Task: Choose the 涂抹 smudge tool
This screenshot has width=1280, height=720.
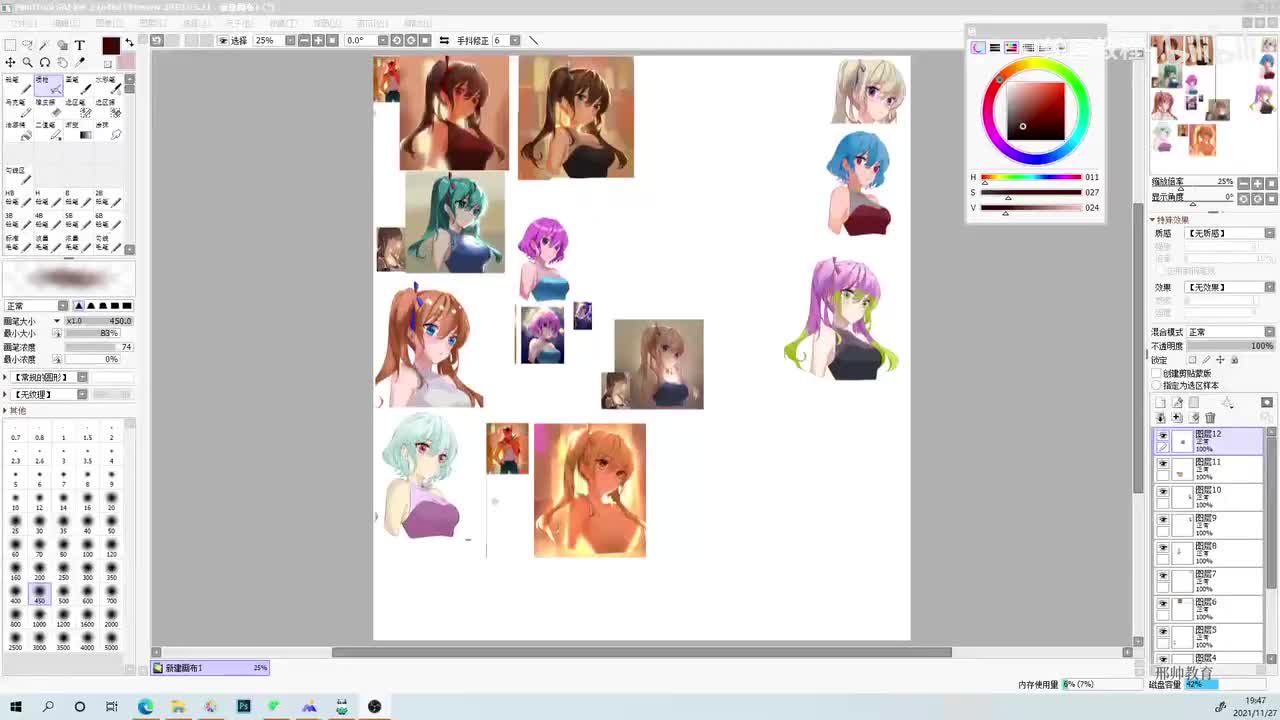Action: pyautogui.click(x=108, y=131)
